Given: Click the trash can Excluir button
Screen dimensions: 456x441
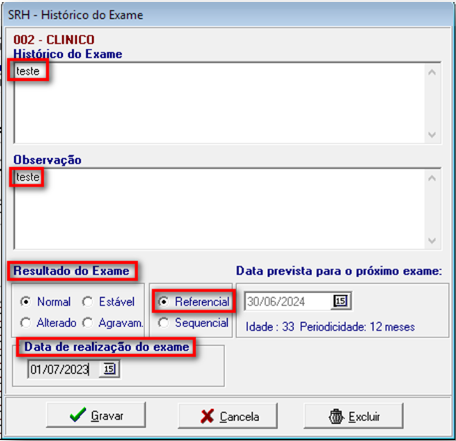Looking at the screenshot, I should 354,416.
